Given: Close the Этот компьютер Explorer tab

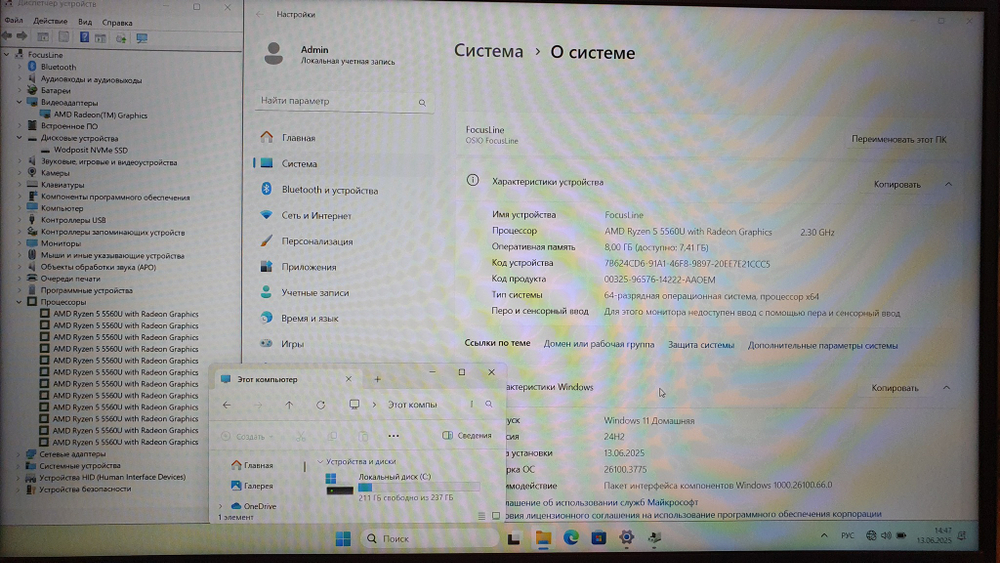Looking at the screenshot, I should 348,379.
